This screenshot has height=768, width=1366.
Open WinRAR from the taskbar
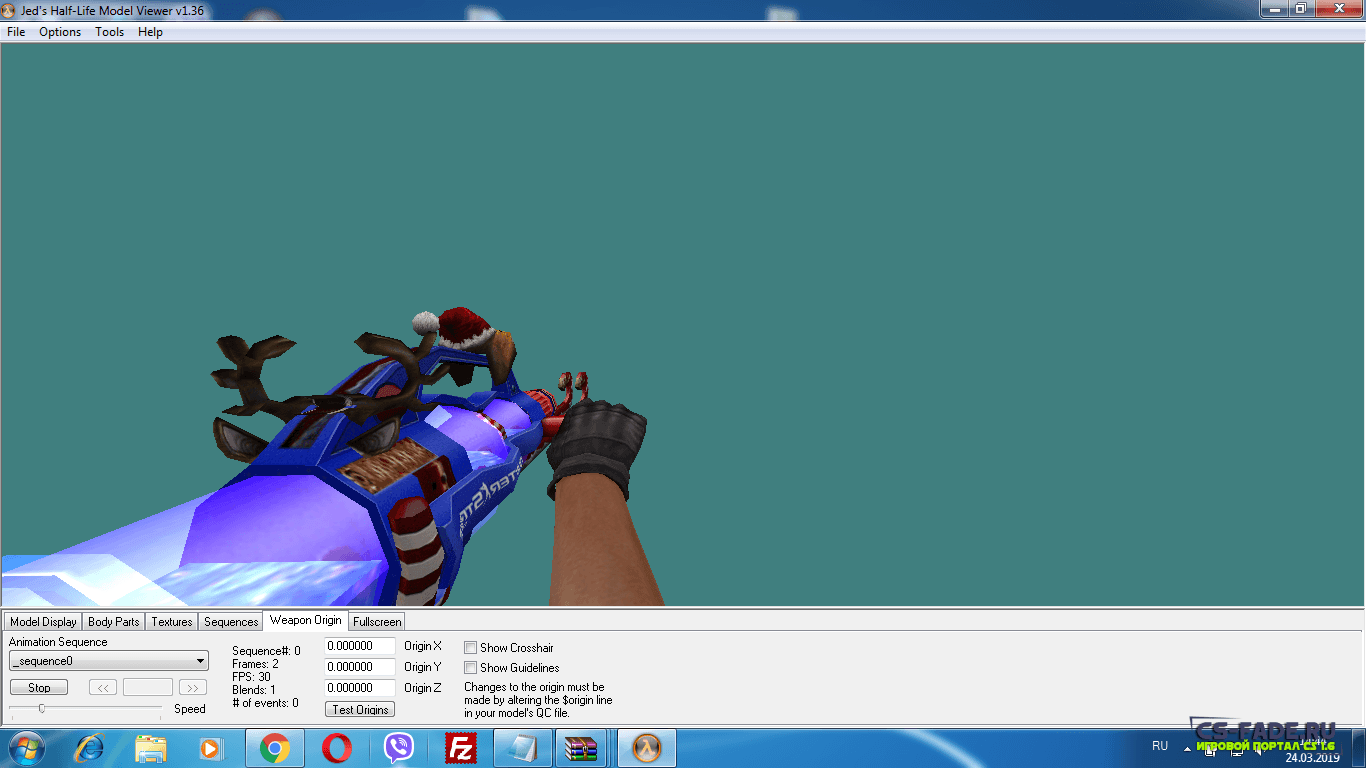(x=583, y=748)
